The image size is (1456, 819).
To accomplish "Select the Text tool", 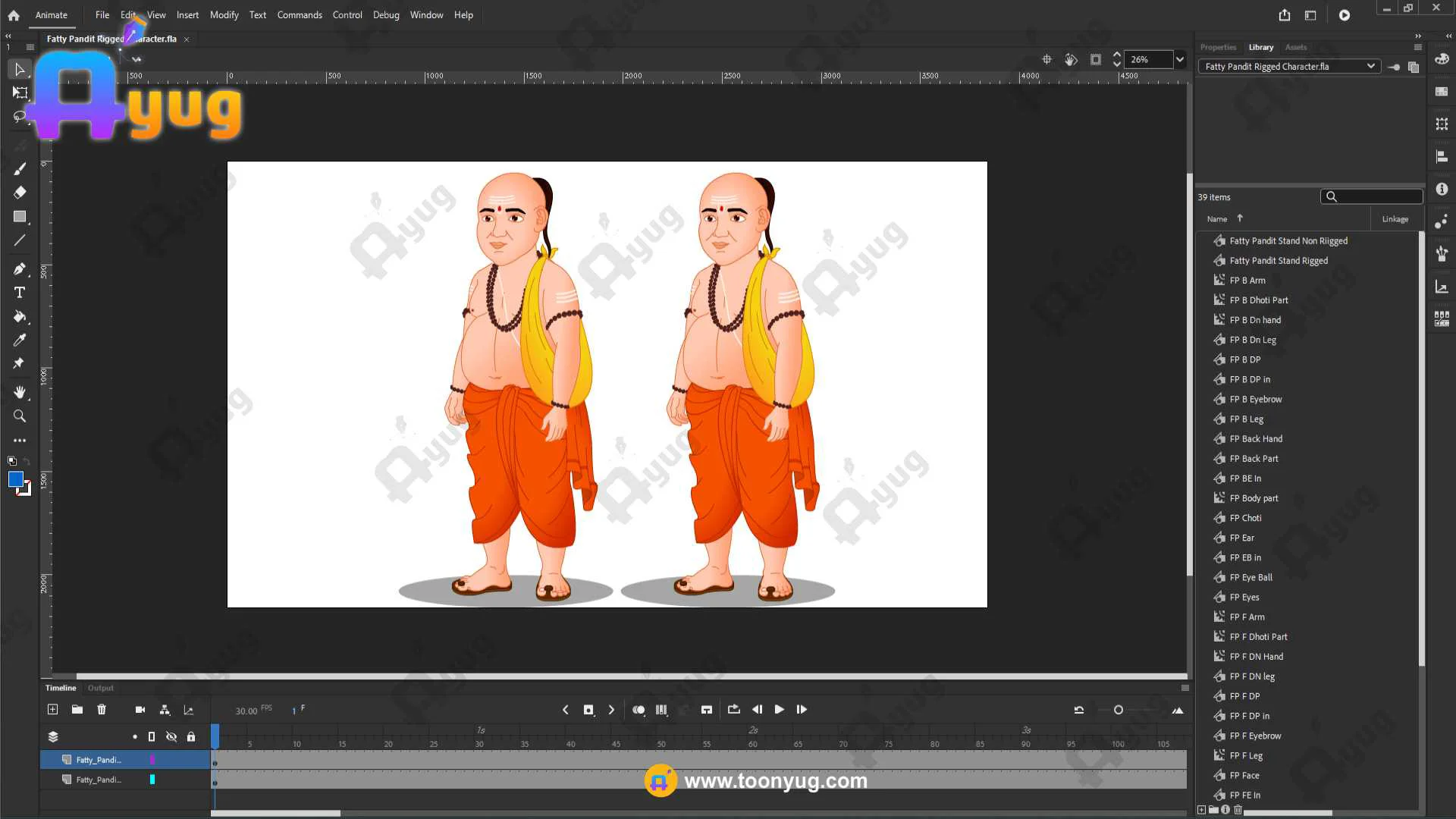I will (x=20, y=293).
